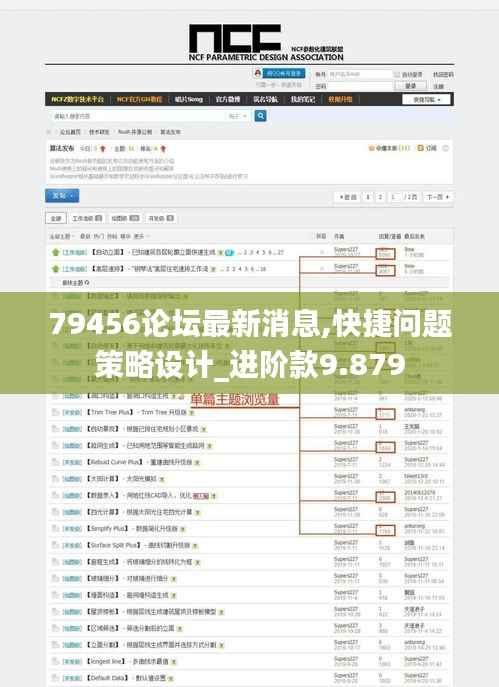Click the 论坛首页 breadcrumb link
This screenshot has width=499, height=687.
[x=70, y=132]
